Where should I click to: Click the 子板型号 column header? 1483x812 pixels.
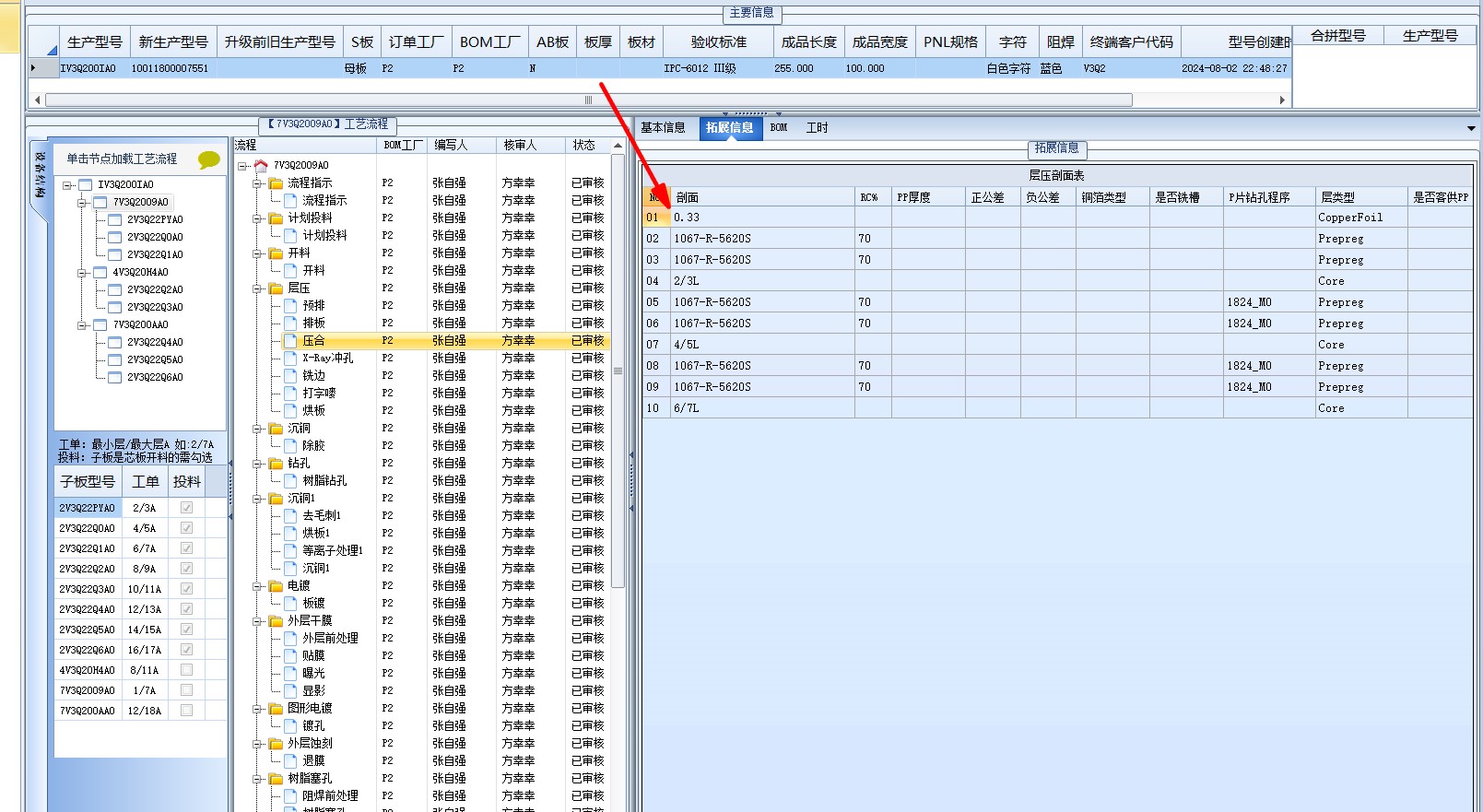tap(88, 482)
